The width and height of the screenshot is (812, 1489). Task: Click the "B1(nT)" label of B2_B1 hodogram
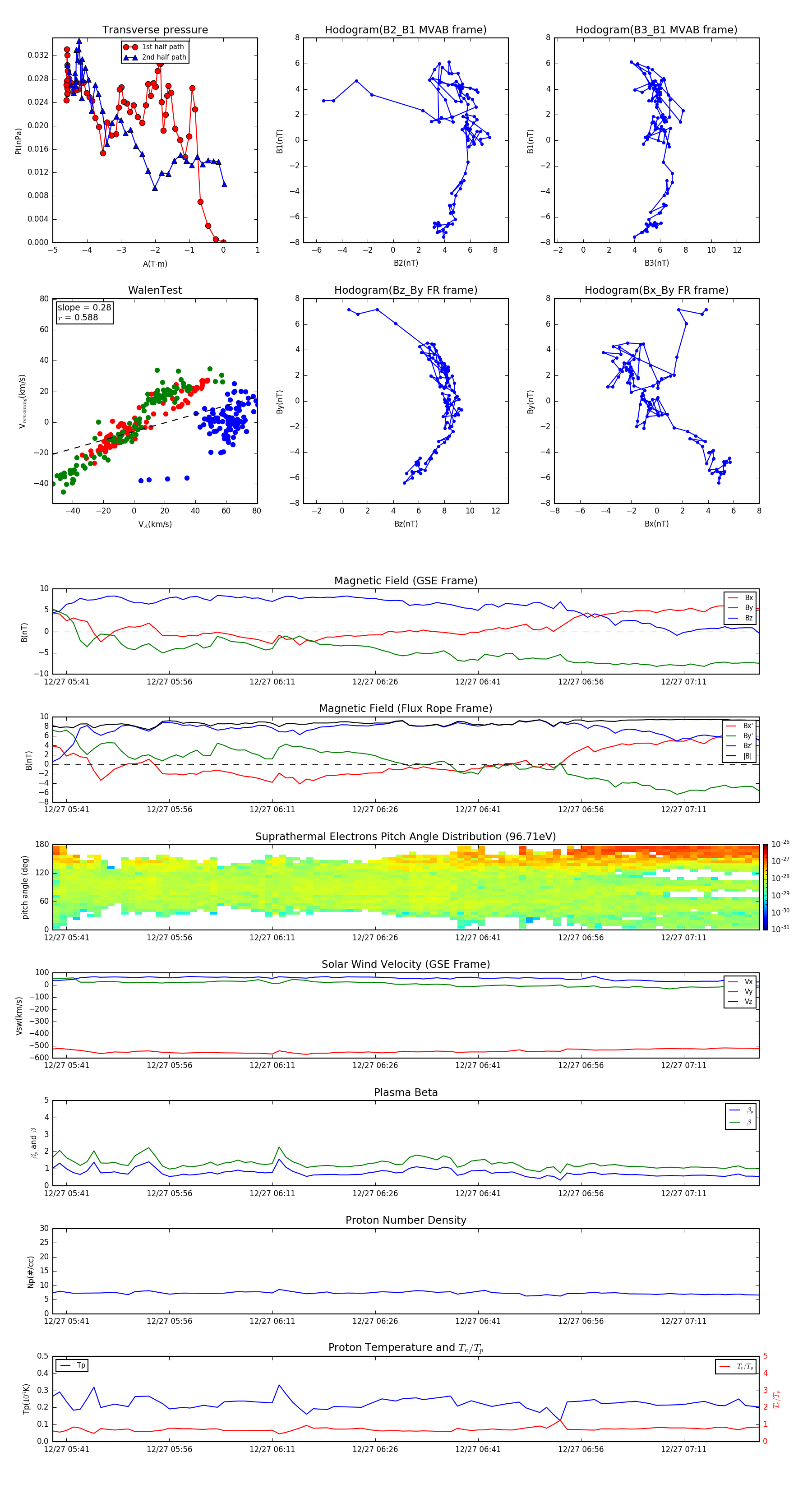coord(280,141)
